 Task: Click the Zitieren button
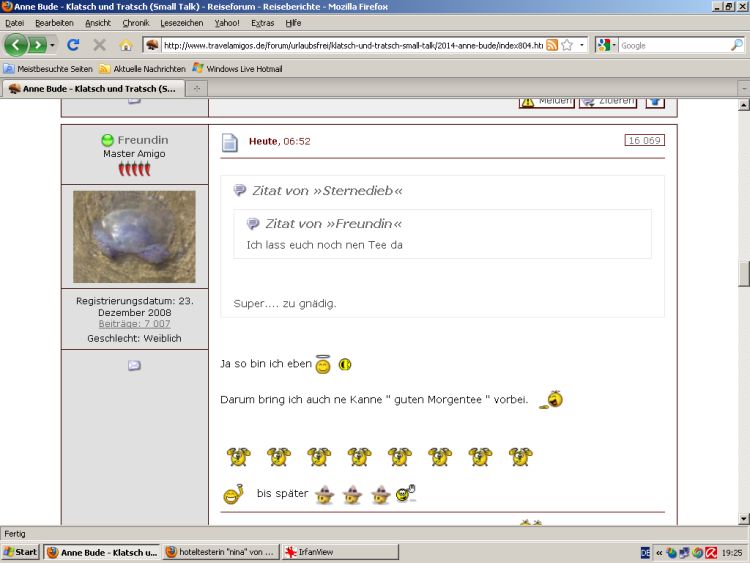608,101
